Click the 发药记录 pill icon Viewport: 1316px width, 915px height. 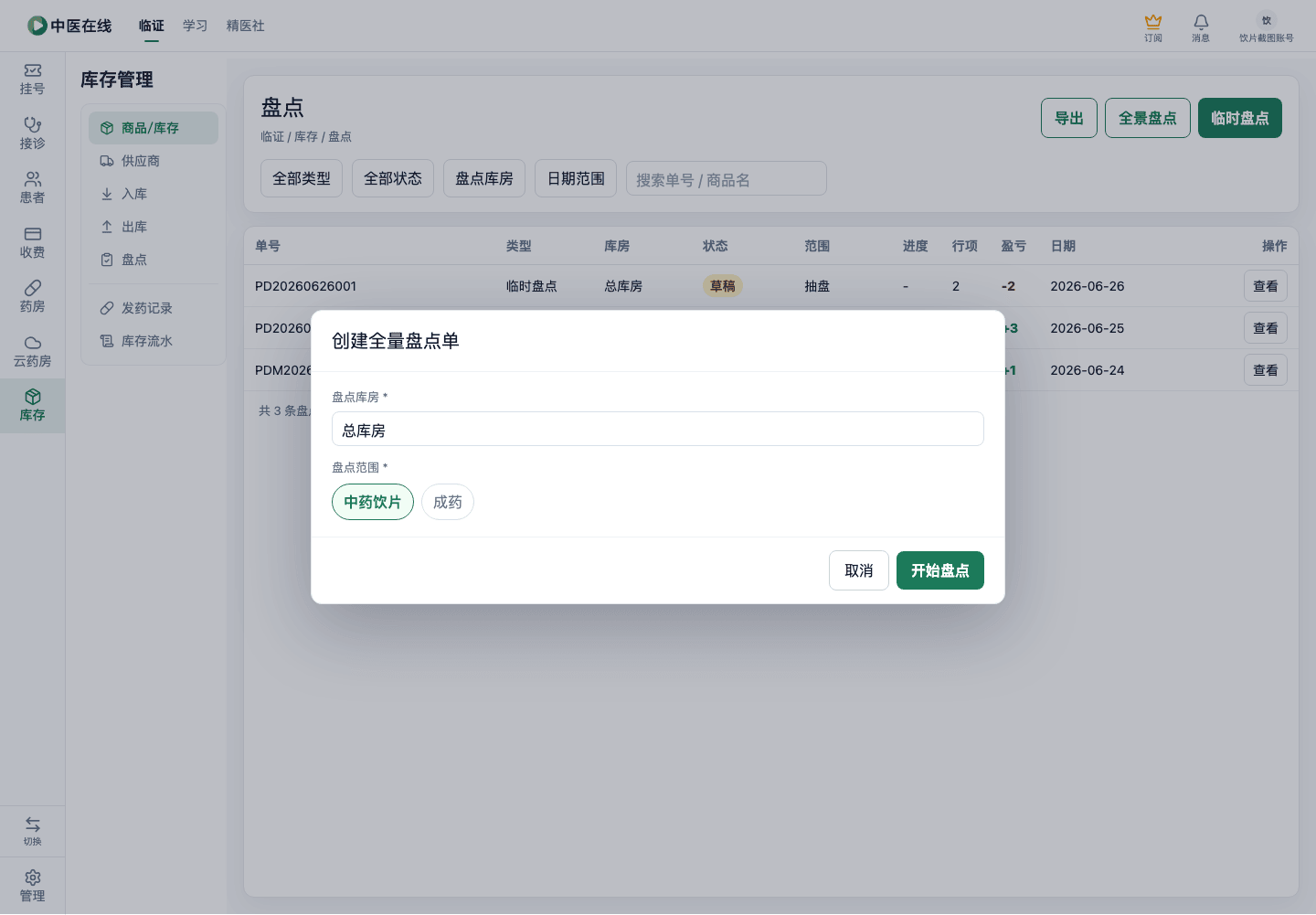click(x=107, y=308)
